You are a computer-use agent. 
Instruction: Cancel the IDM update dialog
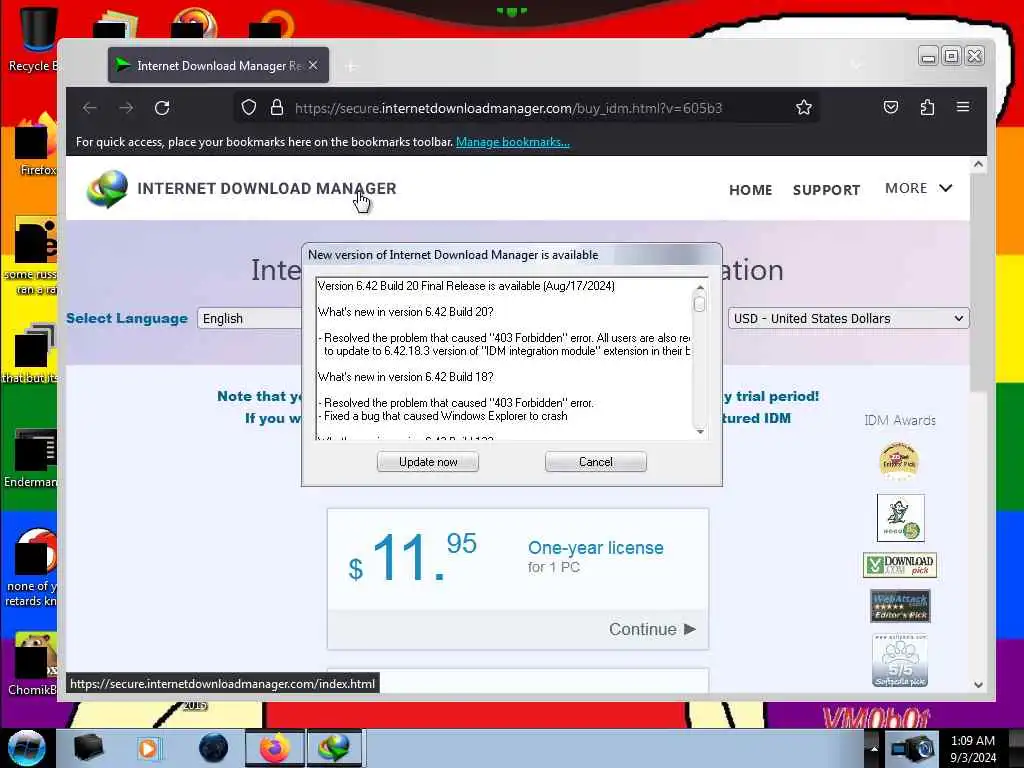coord(596,462)
